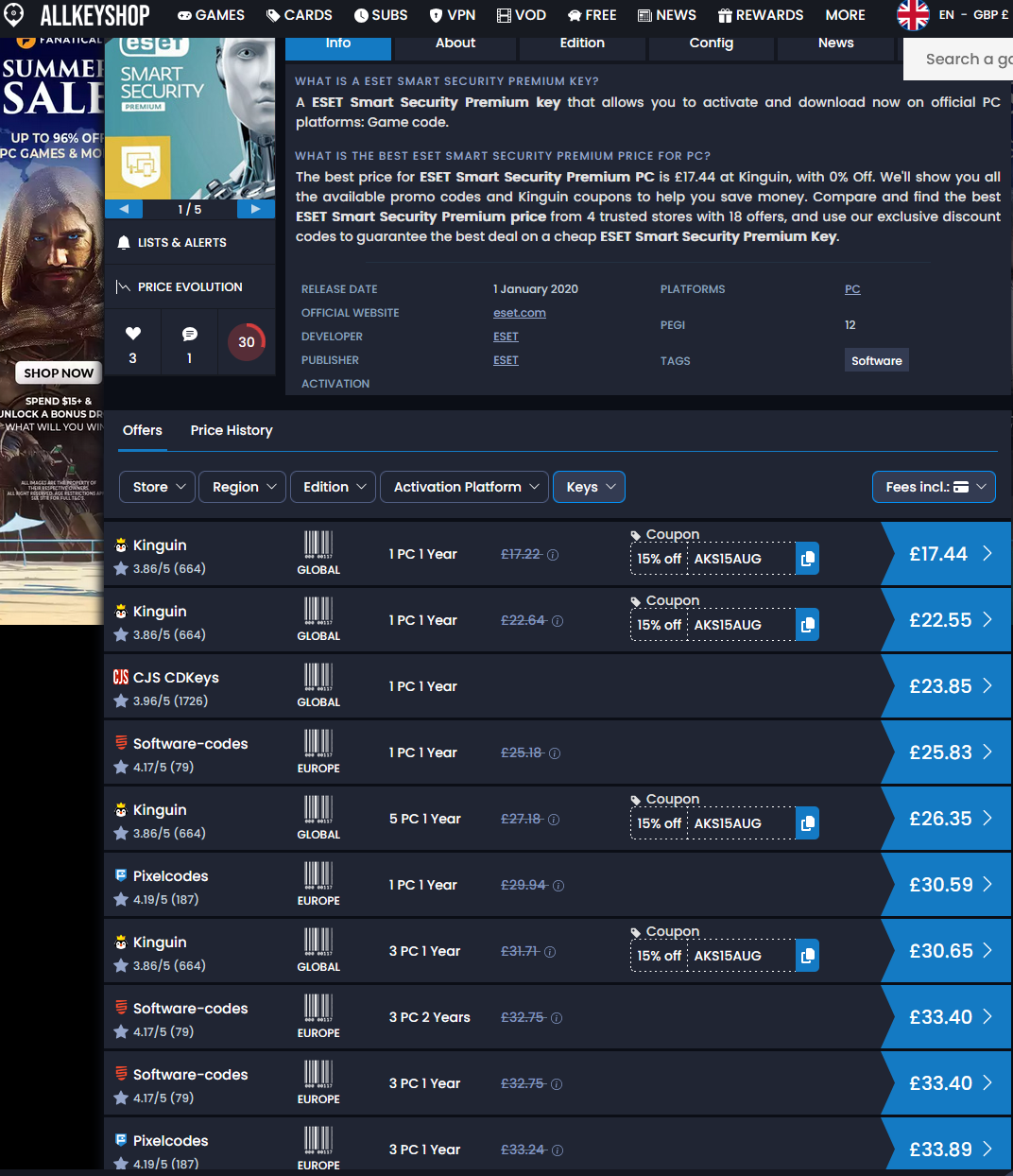The height and width of the screenshot is (1176, 1013).
Task: Go to Kinguin offer at £17.44
Action: coord(947,554)
